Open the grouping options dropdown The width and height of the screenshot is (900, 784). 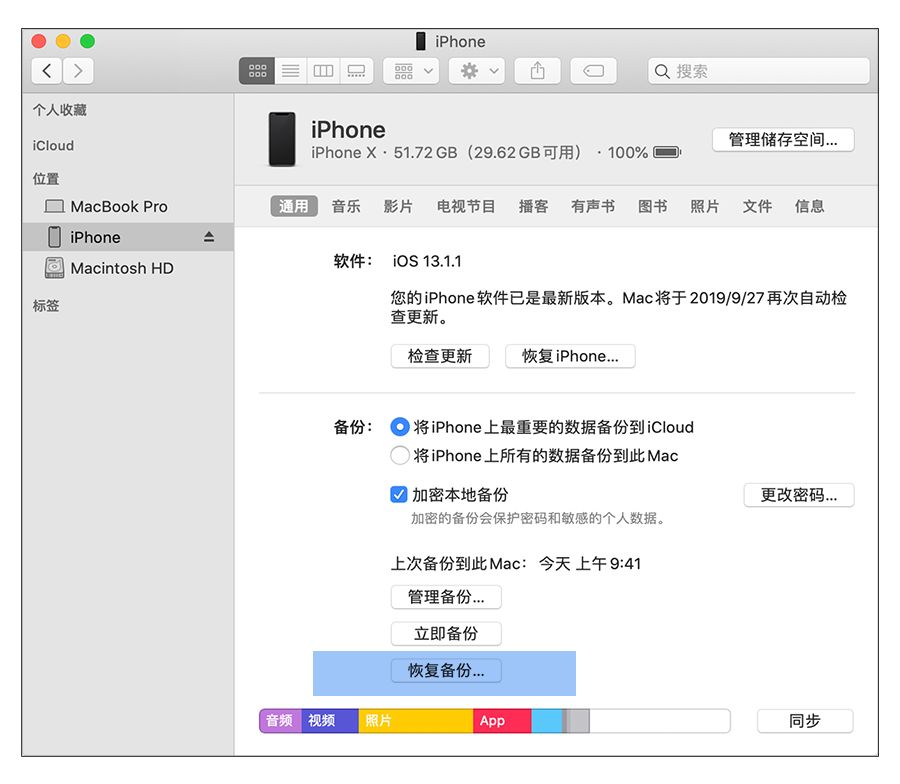coord(410,71)
